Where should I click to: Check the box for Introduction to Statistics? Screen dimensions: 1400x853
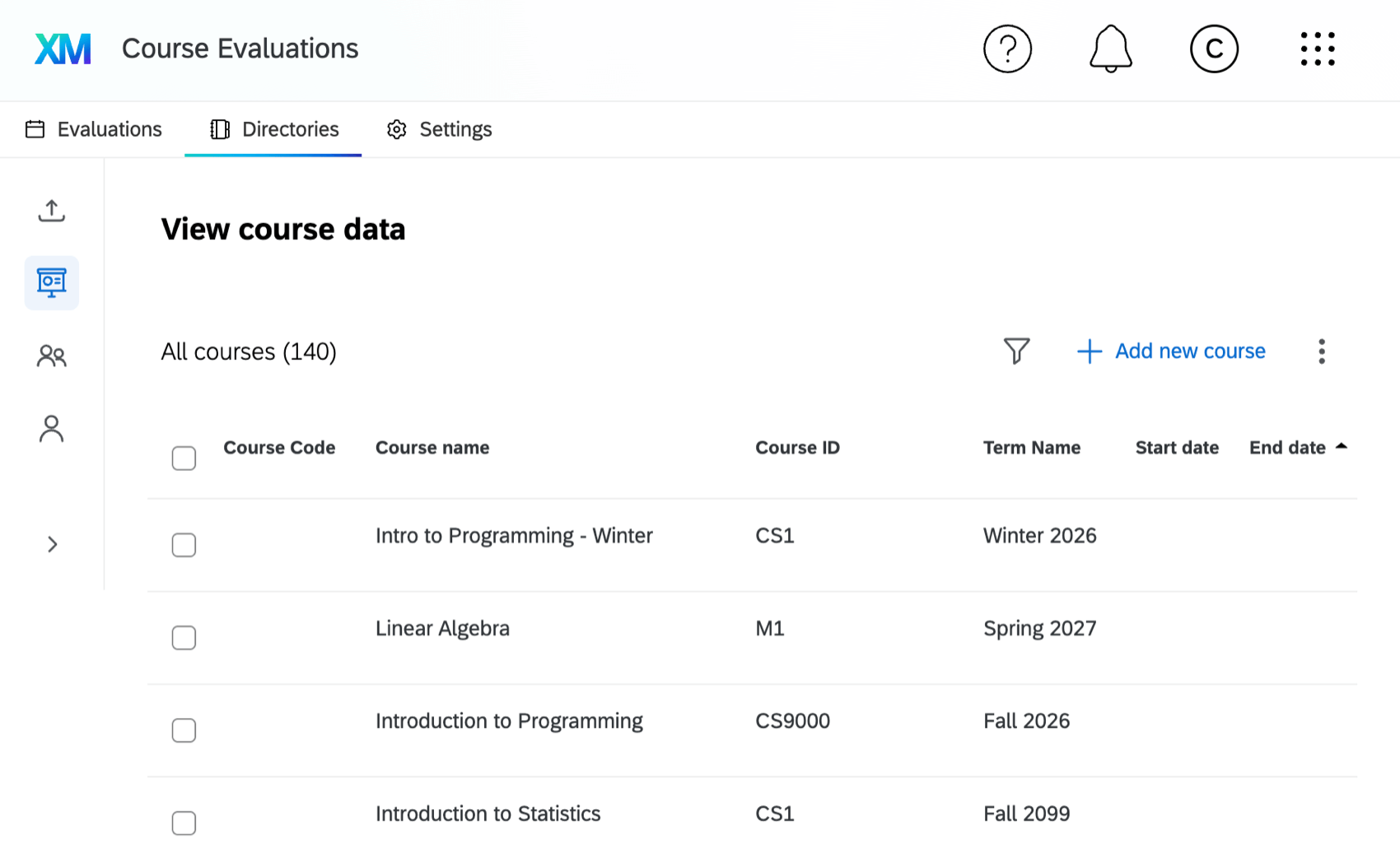pos(184,823)
